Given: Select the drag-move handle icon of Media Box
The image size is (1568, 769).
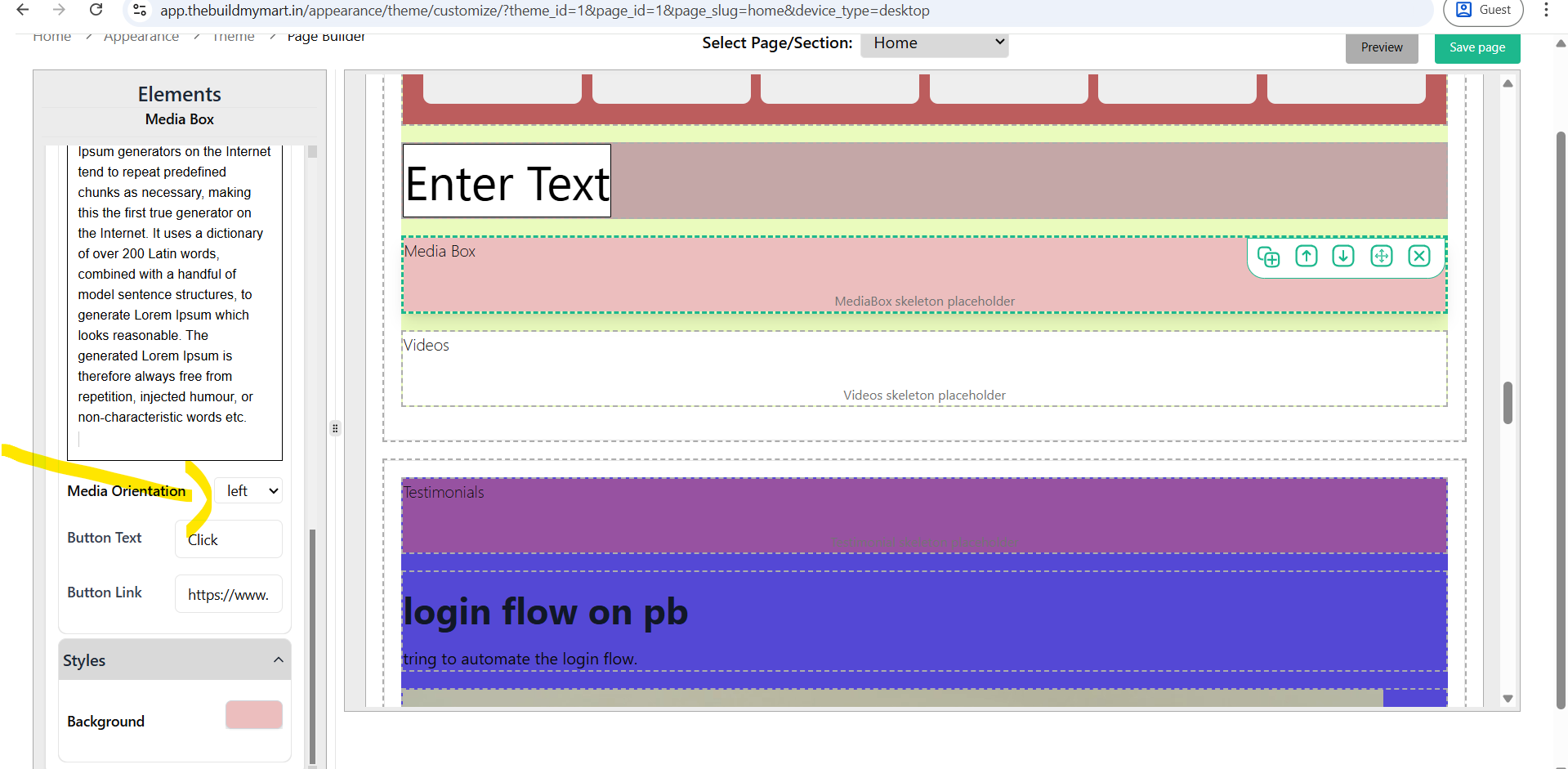Looking at the screenshot, I should click(x=1382, y=257).
